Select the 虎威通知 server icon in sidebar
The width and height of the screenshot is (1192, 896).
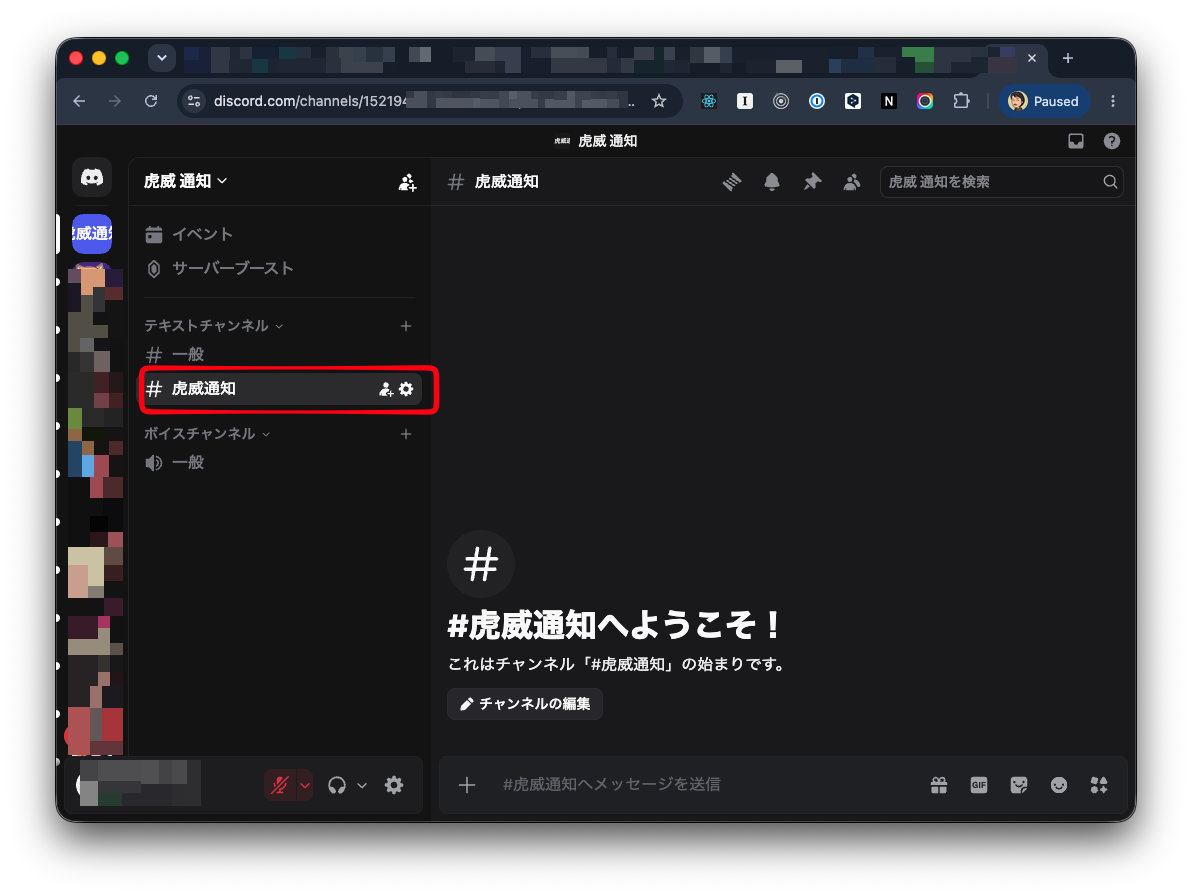click(x=92, y=233)
